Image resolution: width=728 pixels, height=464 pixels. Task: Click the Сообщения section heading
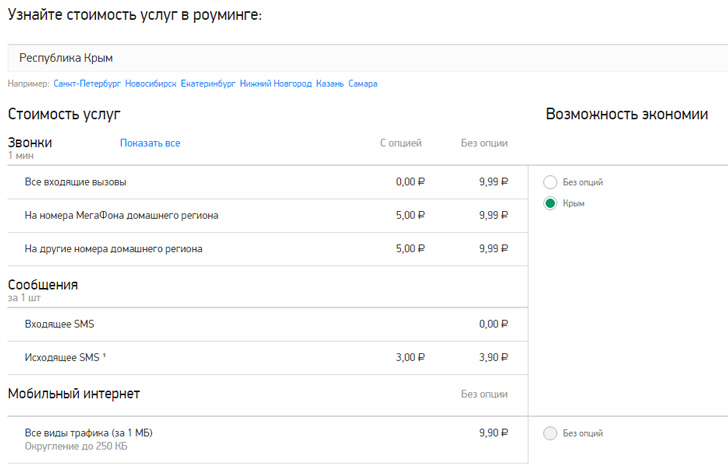[43, 285]
